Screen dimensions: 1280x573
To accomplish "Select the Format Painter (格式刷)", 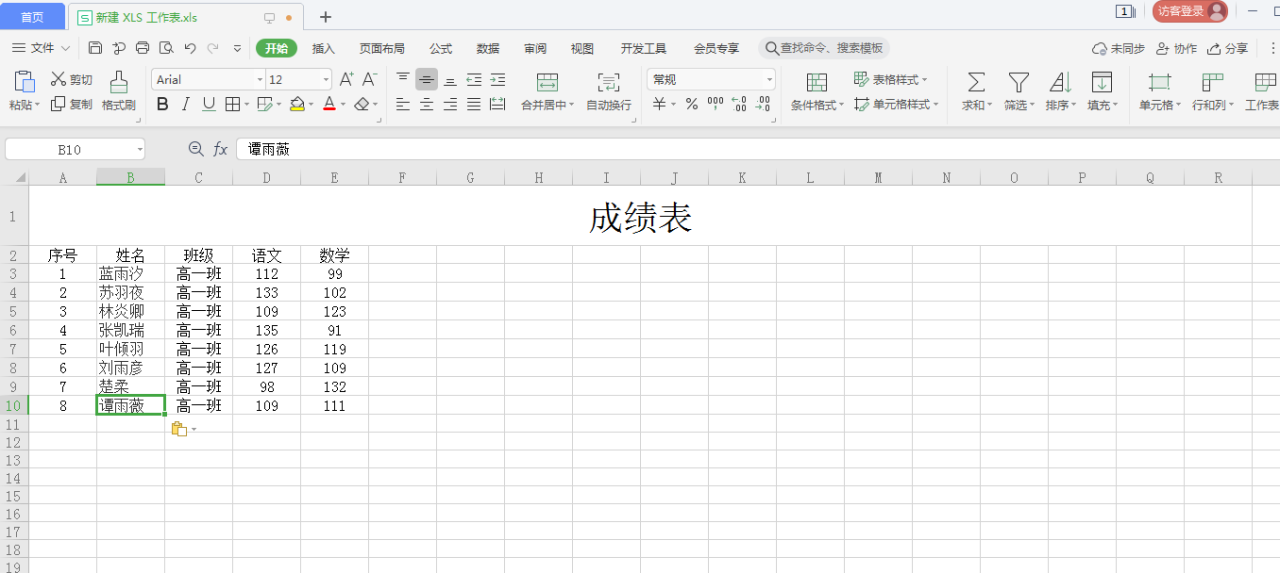I will click(x=118, y=91).
